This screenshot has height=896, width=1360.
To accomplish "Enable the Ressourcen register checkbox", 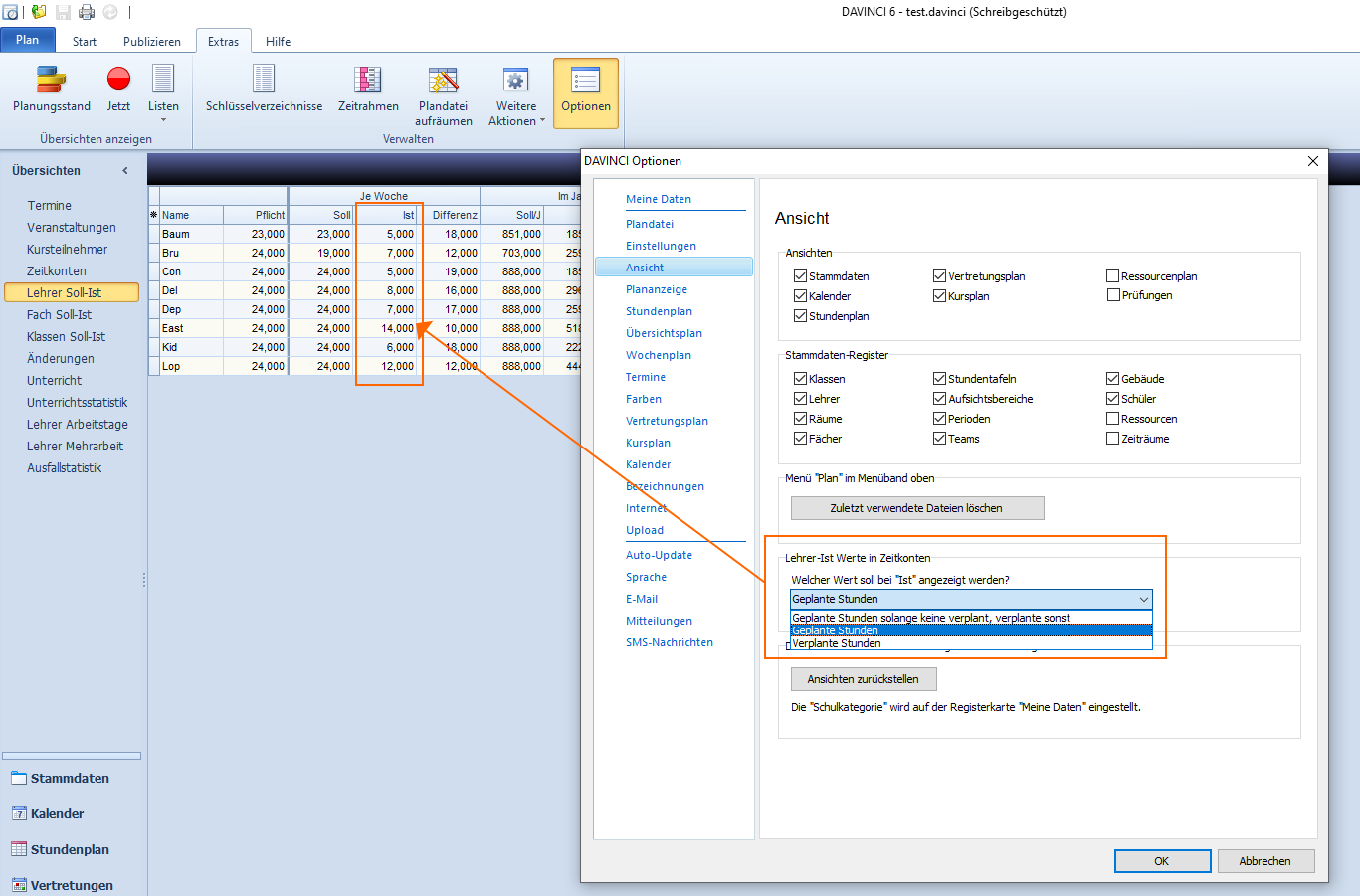I will [x=1113, y=419].
